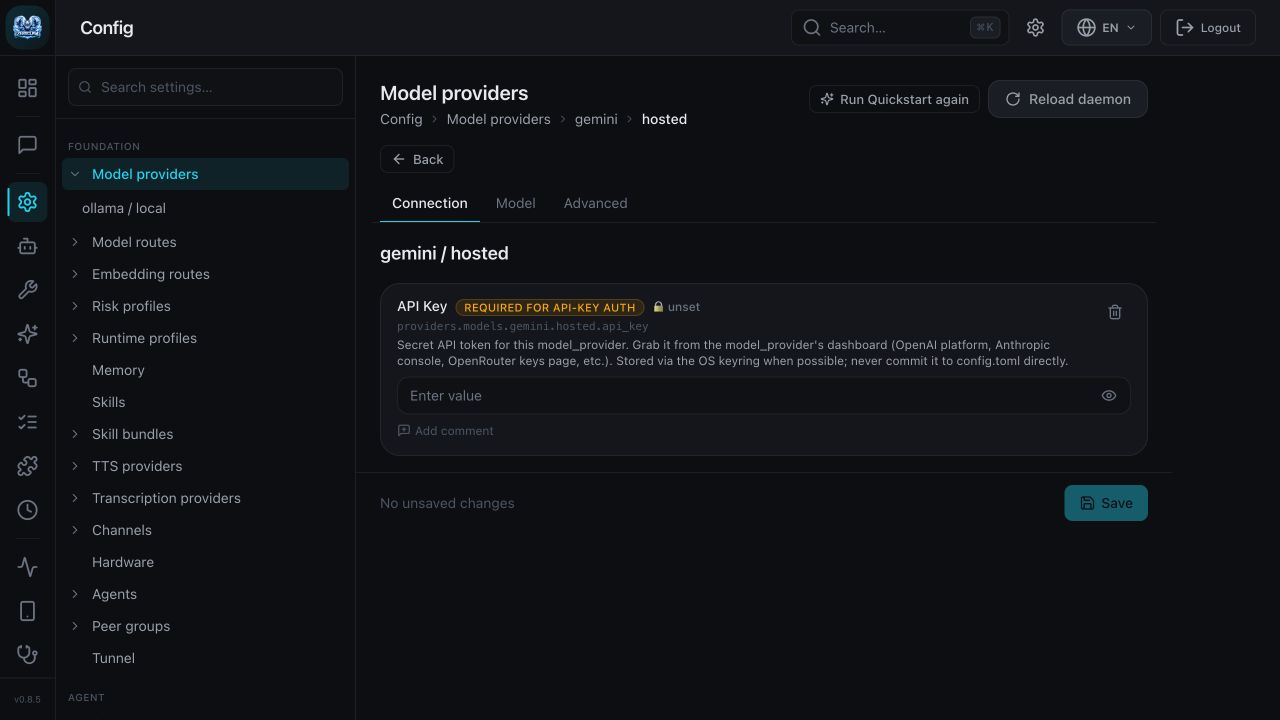Go to gemini in the breadcrumb
1280x720 pixels.
(596, 119)
